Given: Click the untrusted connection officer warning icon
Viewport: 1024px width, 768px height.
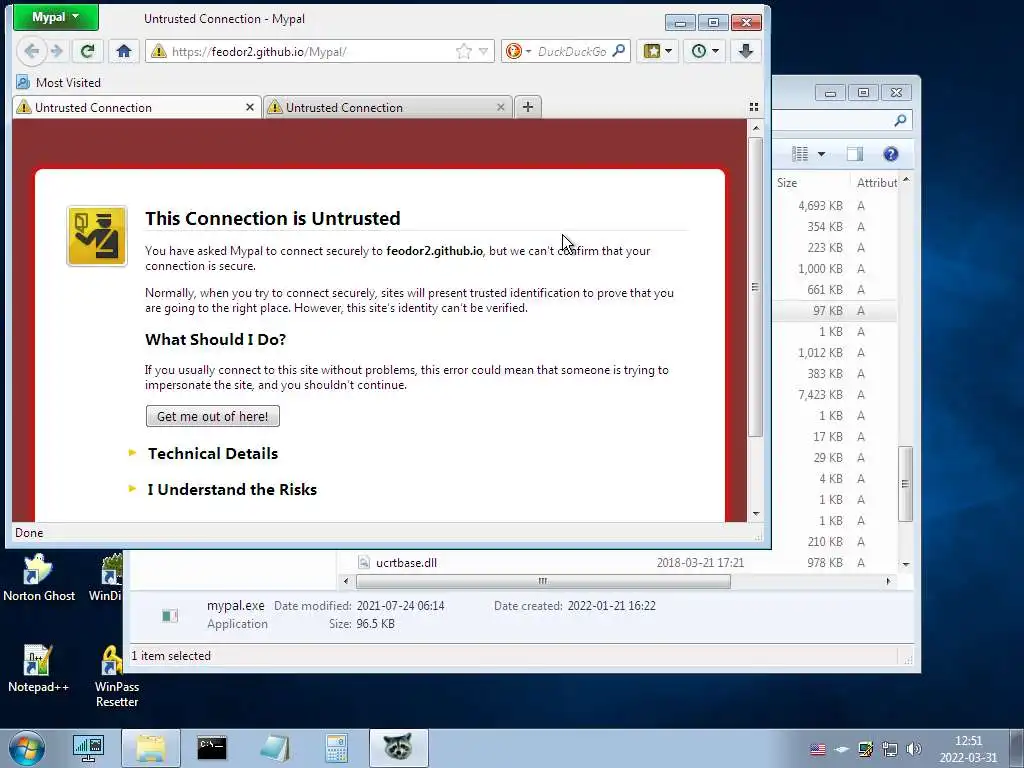Looking at the screenshot, I should [97, 236].
